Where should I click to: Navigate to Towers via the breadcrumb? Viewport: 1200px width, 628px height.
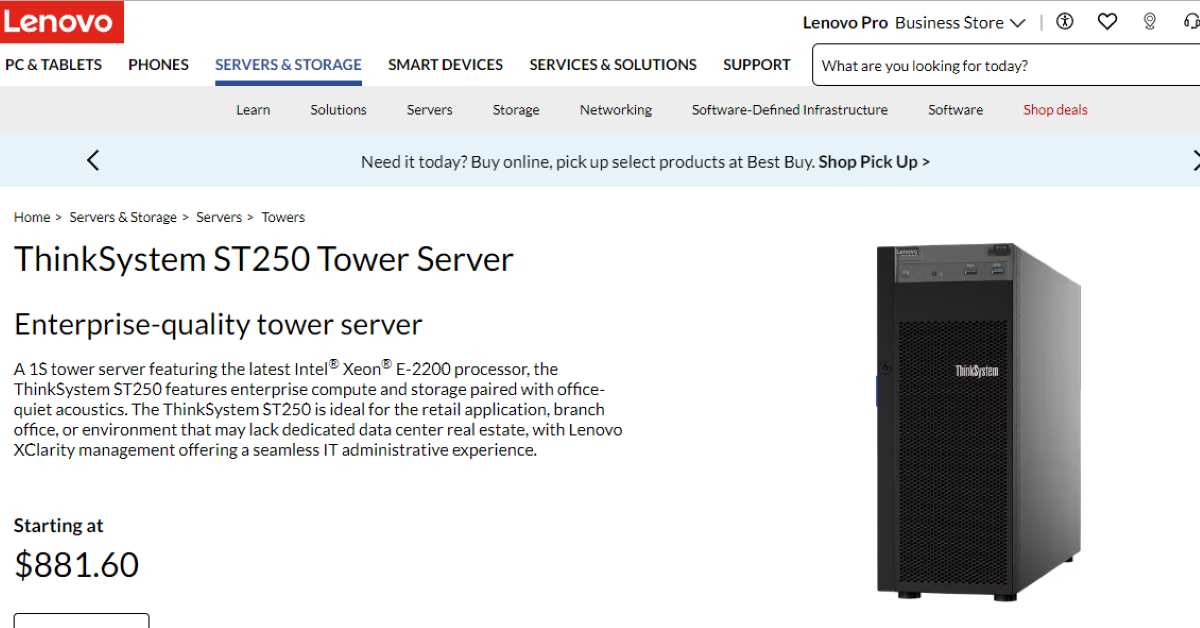[283, 217]
